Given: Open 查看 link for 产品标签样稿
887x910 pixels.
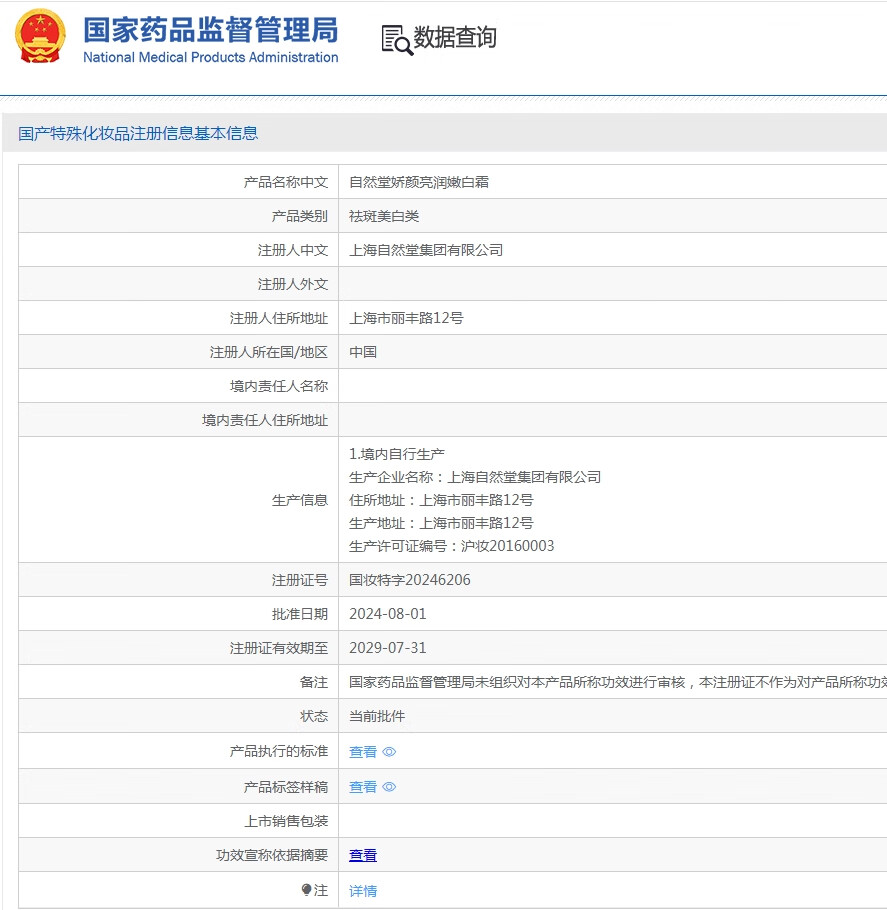Looking at the screenshot, I should click(363, 786).
